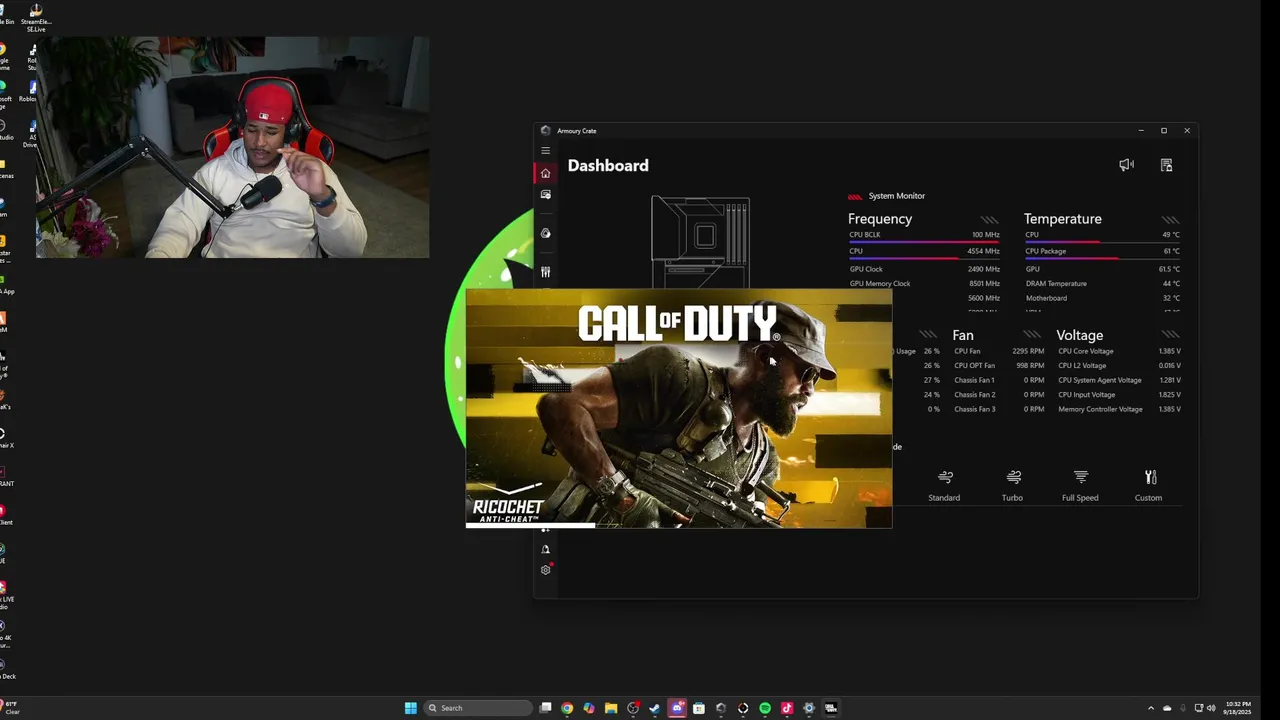Click the Armoury Crate title bar logo
1280x720 pixels.
tap(545, 131)
